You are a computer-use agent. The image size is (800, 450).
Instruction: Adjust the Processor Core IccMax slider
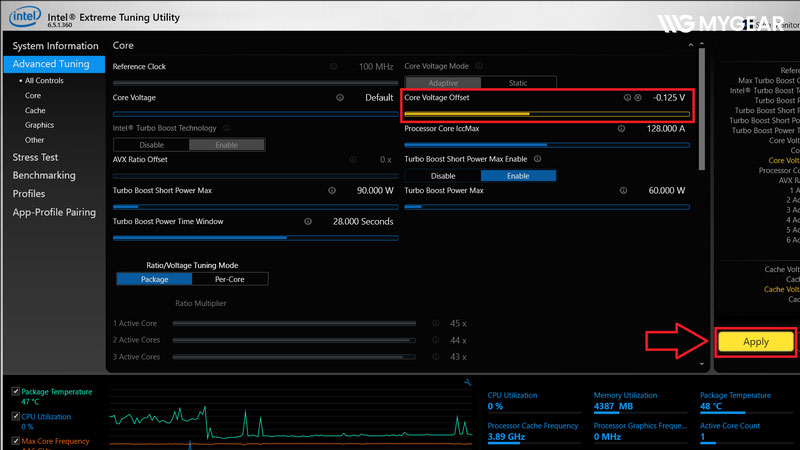click(547, 145)
